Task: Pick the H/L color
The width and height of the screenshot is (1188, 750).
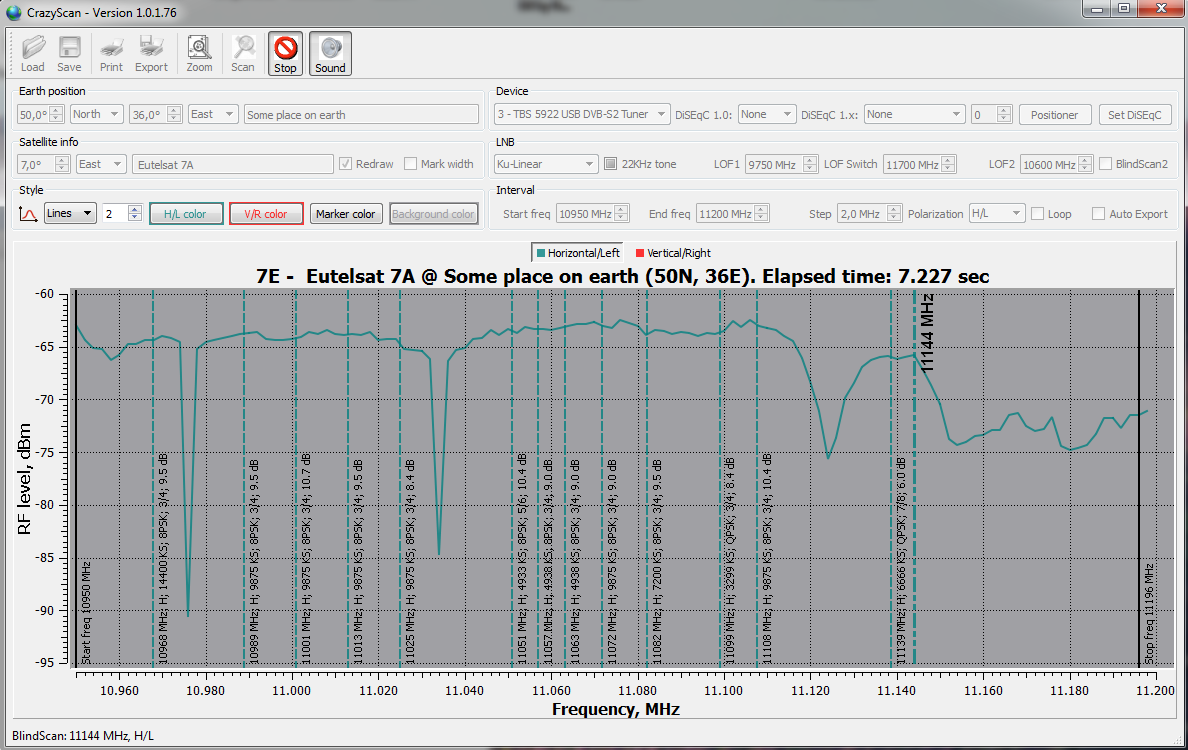Action: [186, 214]
